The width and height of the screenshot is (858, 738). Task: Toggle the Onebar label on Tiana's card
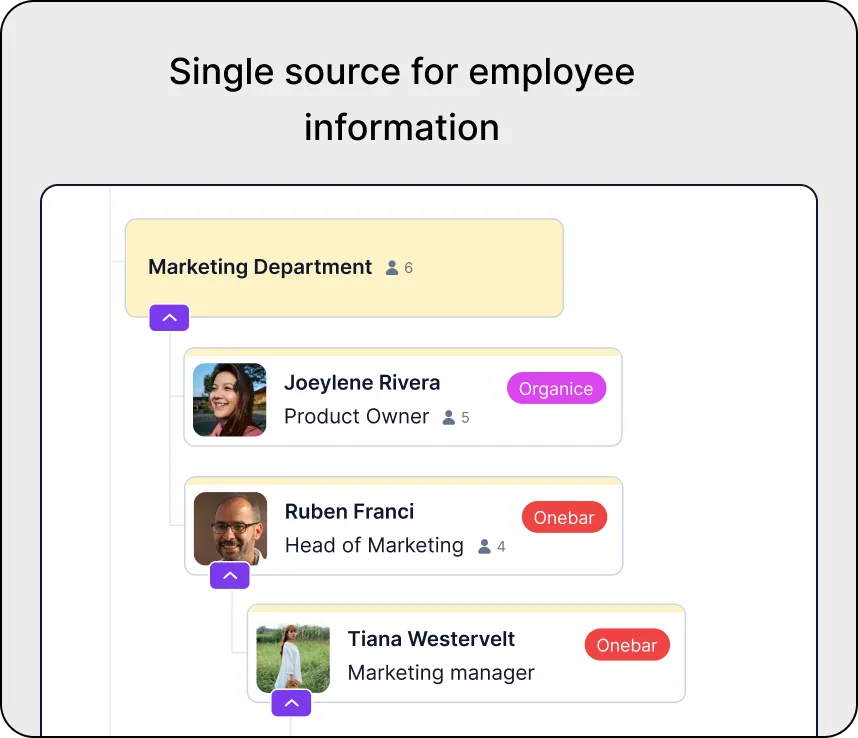[627, 645]
